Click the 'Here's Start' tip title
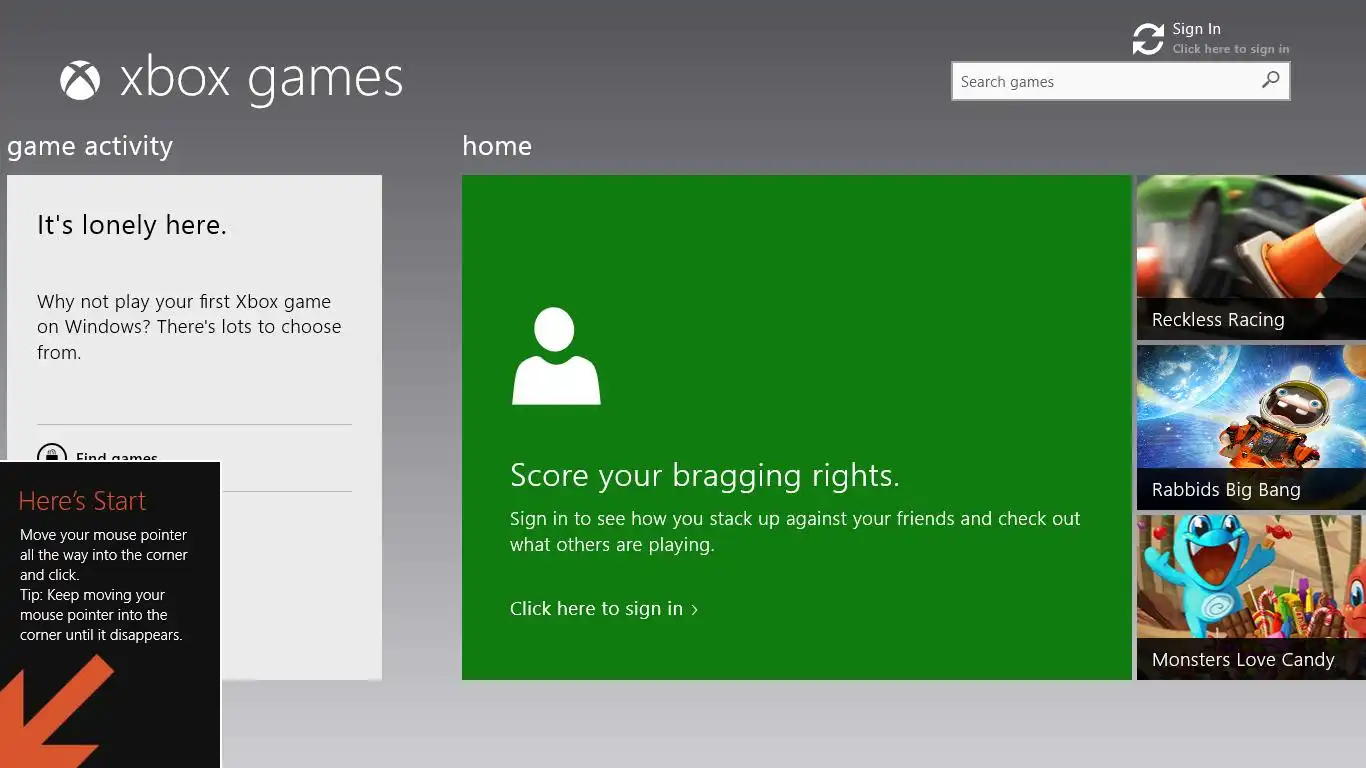Image resolution: width=1366 pixels, height=768 pixels. pos(82,500)
